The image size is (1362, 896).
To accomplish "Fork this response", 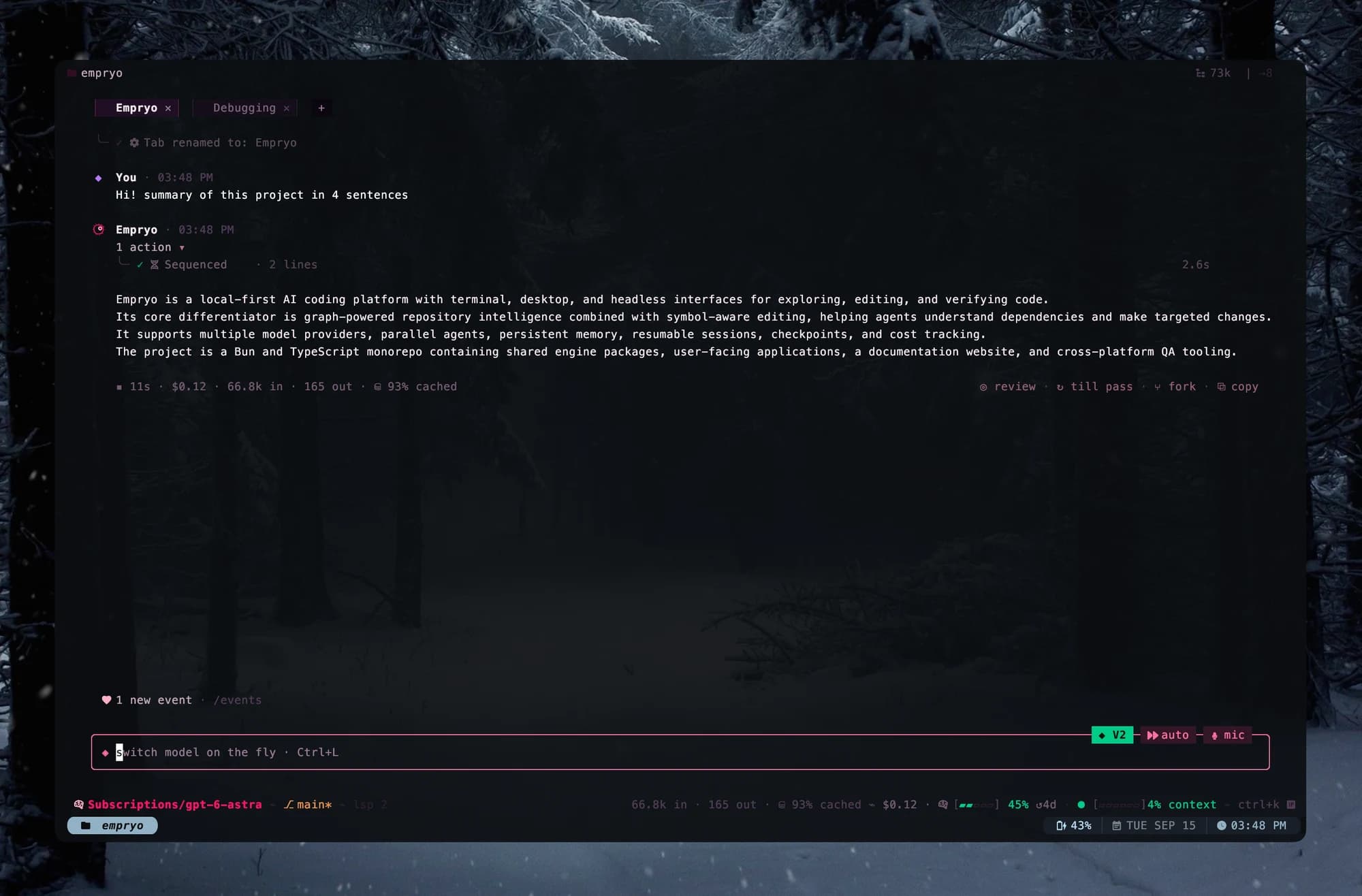I will pyautogui.click(x=1175, y=387).
